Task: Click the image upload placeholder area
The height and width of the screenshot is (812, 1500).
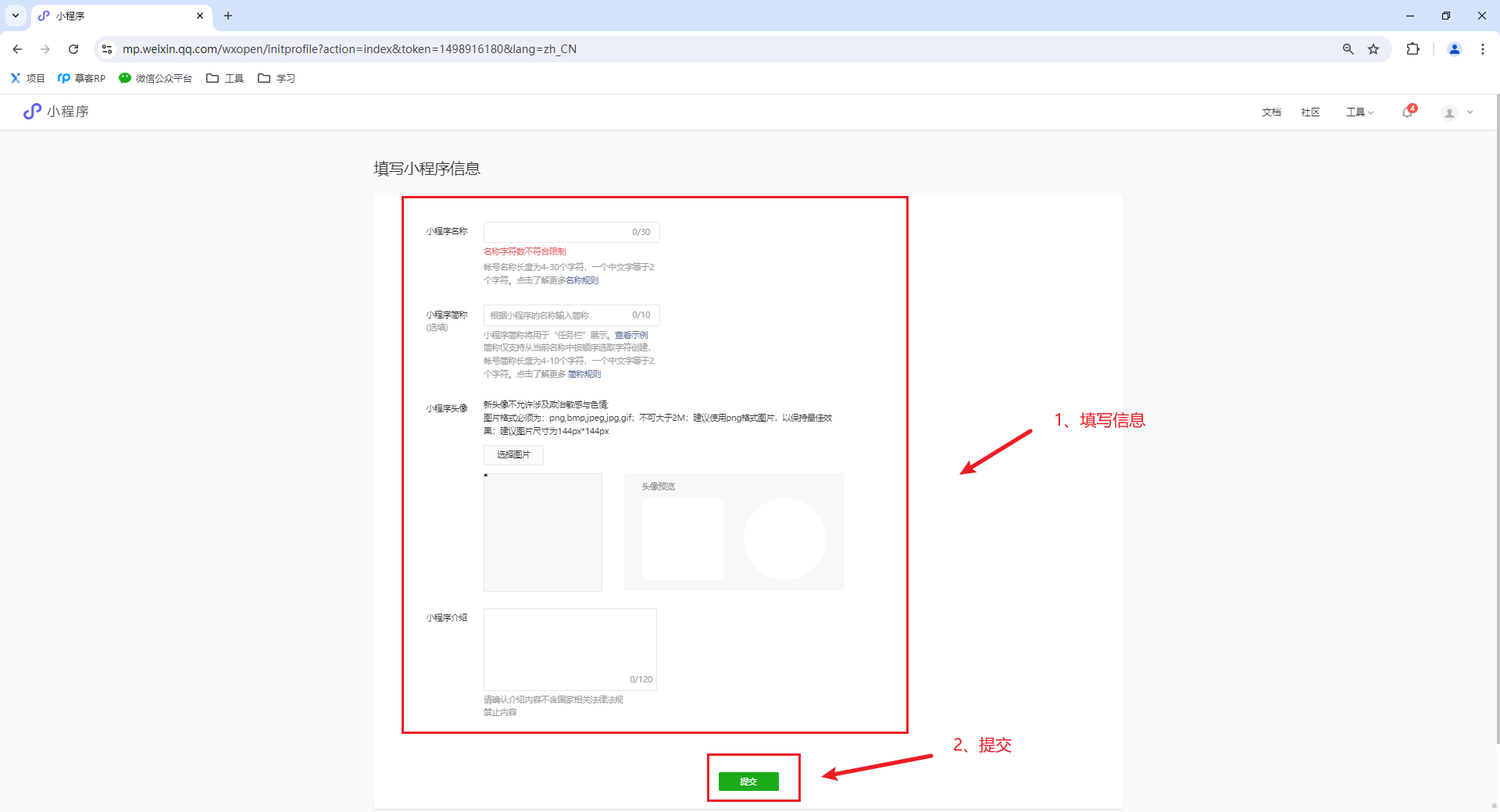Action: point(543,532)
